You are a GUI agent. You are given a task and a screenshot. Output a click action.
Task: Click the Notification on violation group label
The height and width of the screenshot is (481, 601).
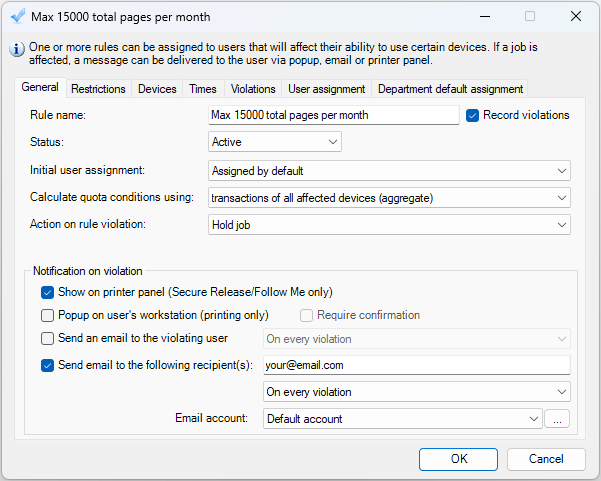[x=88, y=271]
